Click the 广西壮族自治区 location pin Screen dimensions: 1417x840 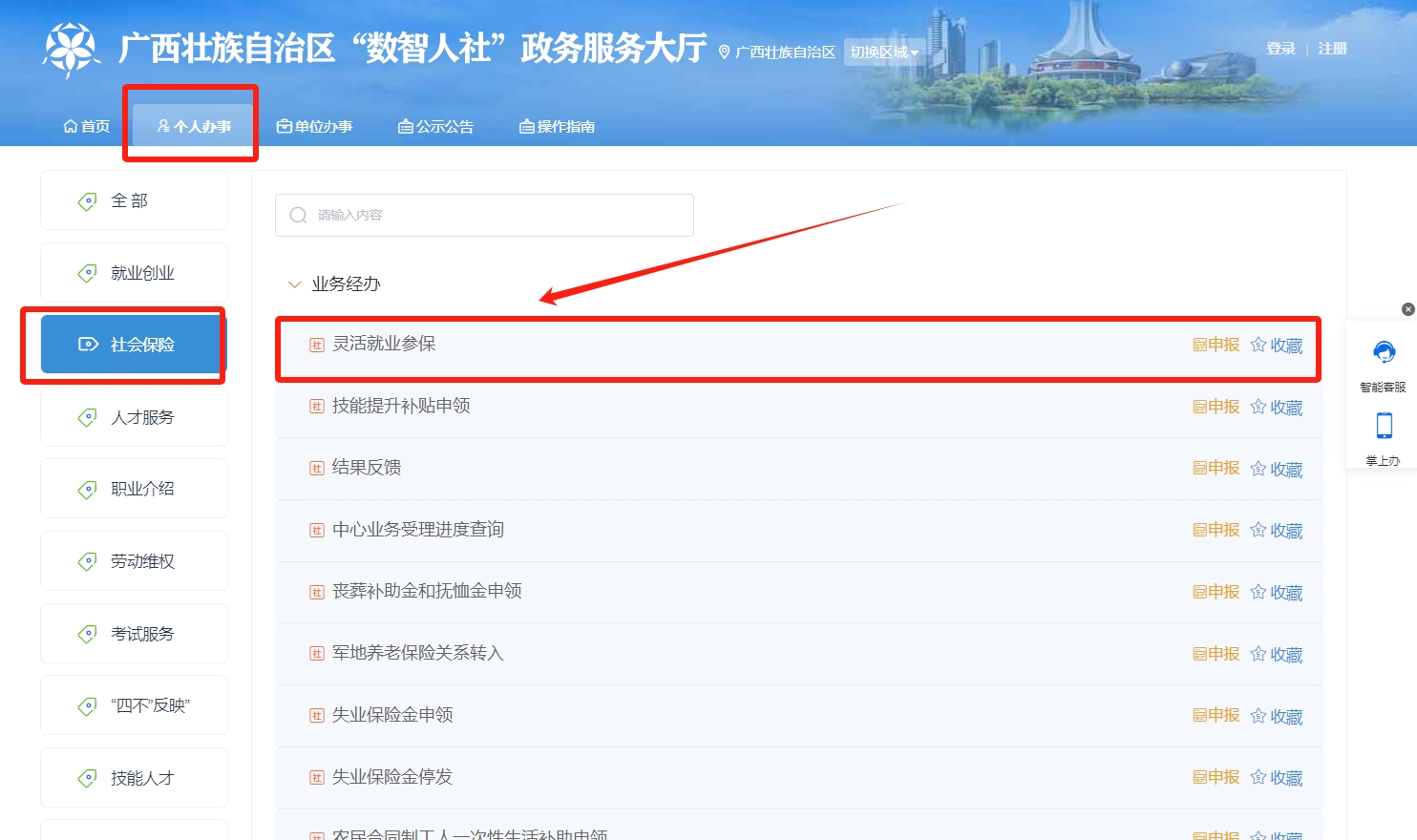pyautogui.click(x=724, y=52)
